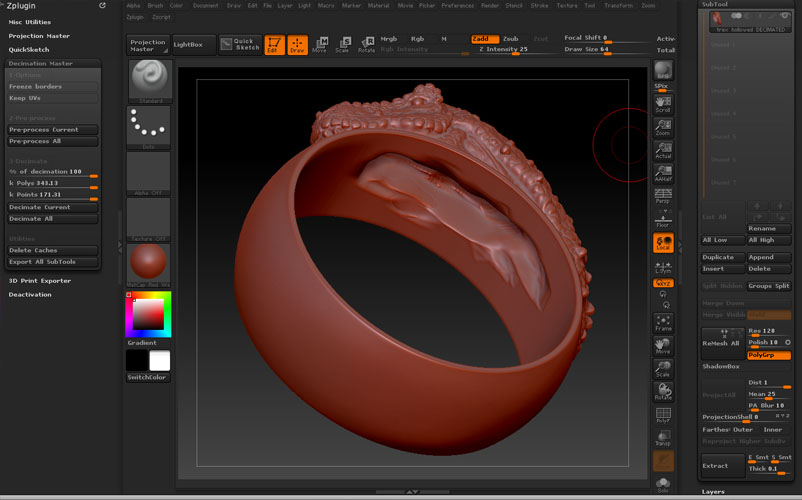Toggle PolyF polyframe display
Screen dimensions: 802x500
[663, 415]
